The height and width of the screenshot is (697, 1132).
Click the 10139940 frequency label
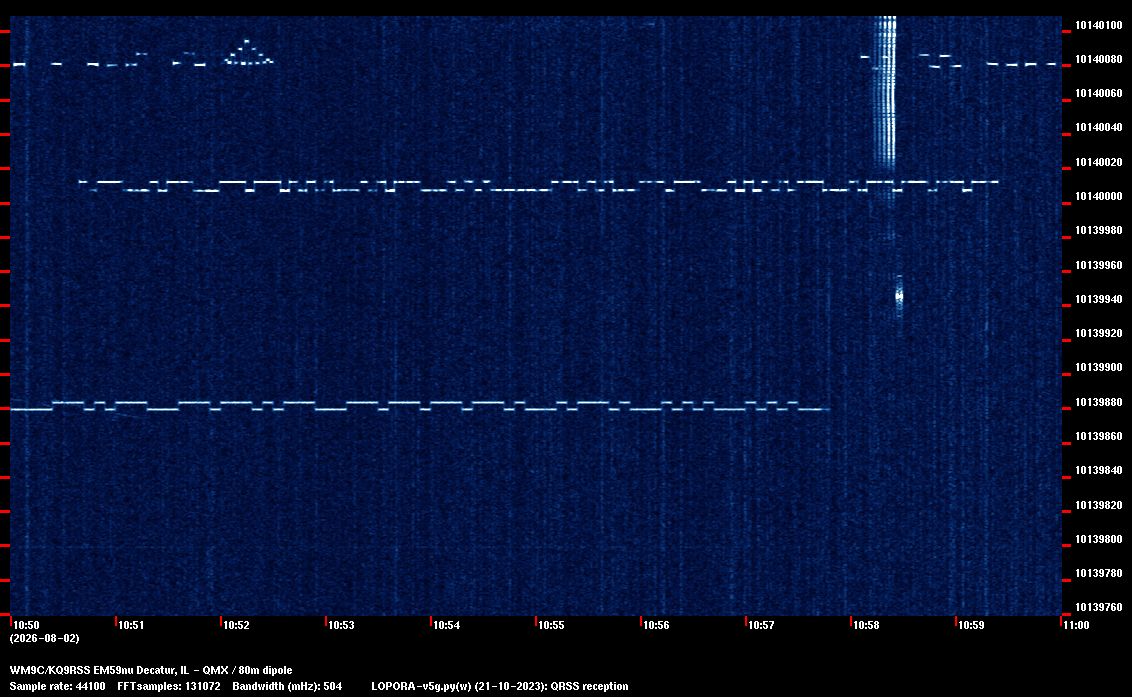[x=1099, y=299]
